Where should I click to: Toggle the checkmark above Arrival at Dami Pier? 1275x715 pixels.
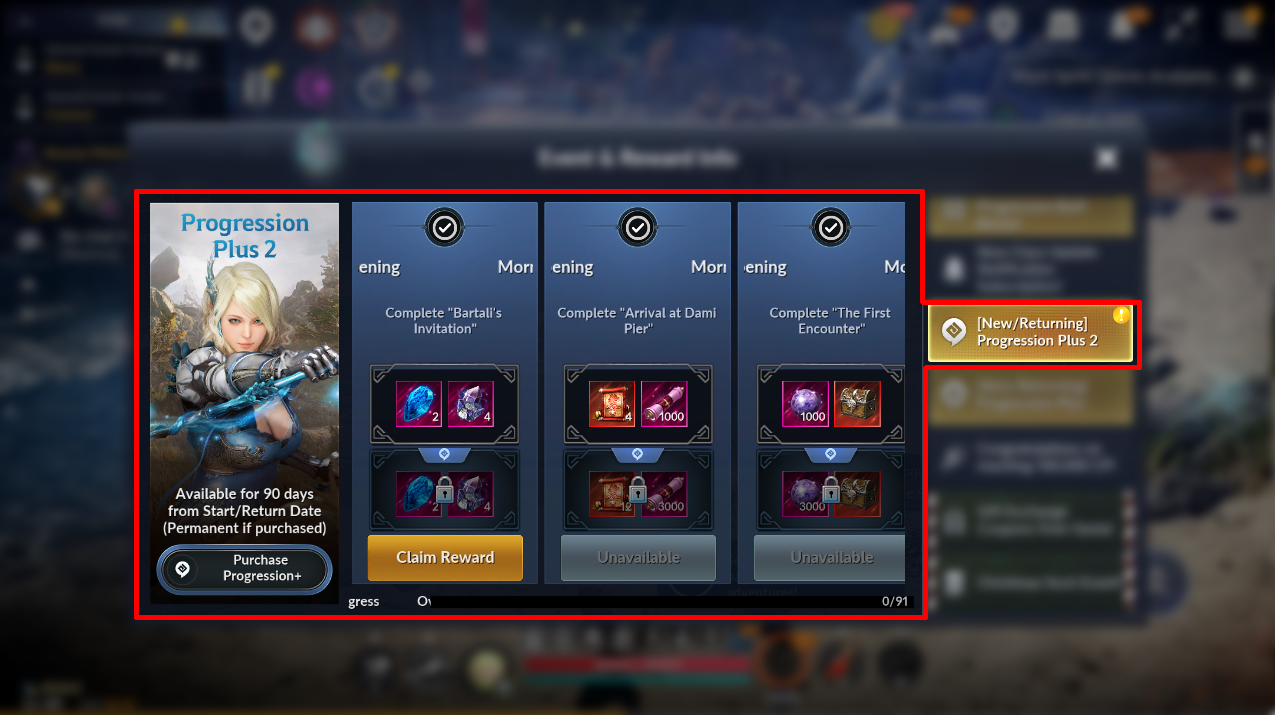pos(638,228)
